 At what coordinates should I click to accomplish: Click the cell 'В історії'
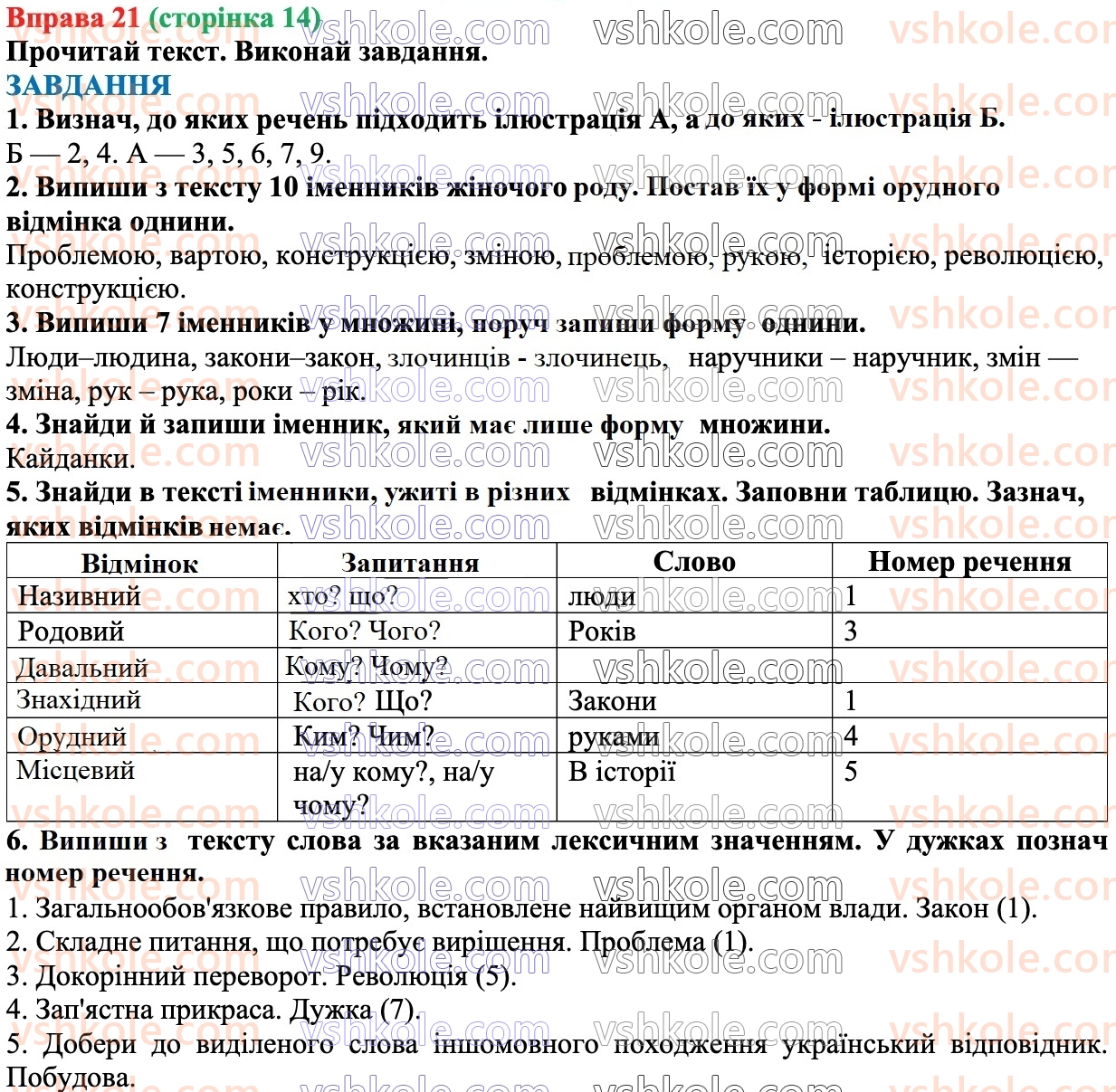click(622, 772)
